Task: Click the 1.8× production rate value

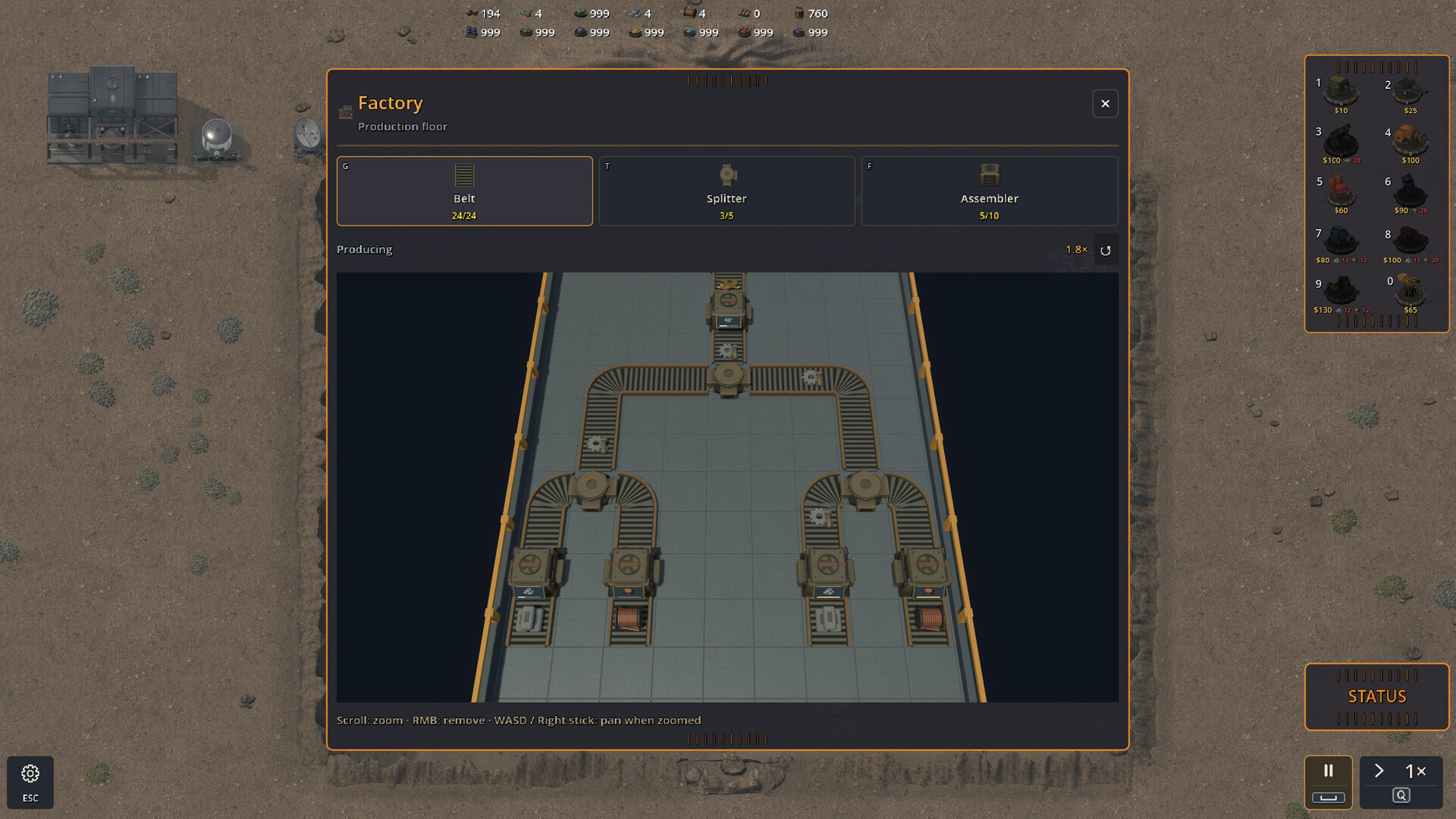Action: (1076, 249)
